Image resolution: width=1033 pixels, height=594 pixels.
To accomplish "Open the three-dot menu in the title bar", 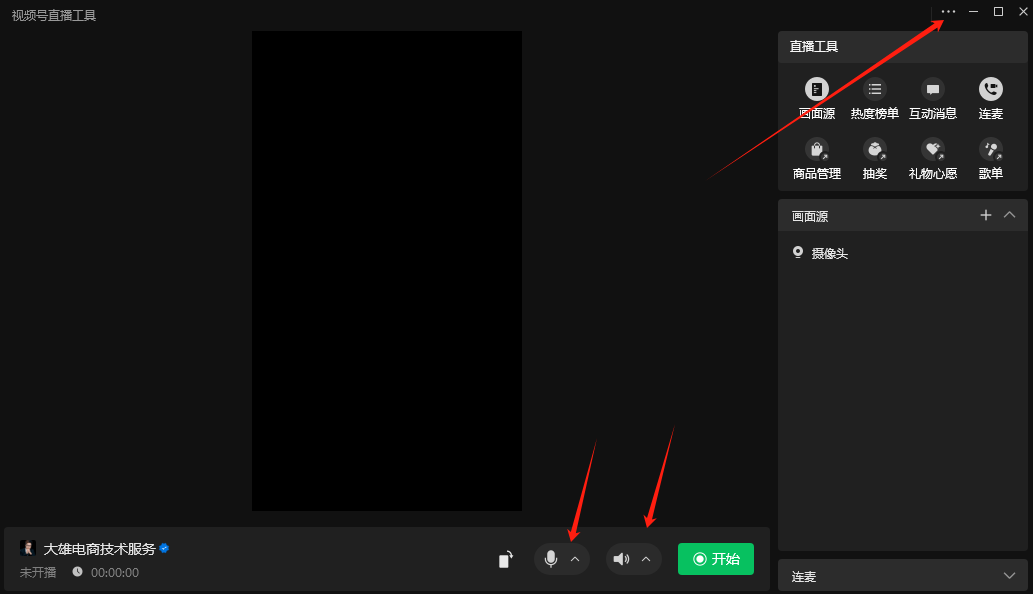I will click(x=947, y=12).
